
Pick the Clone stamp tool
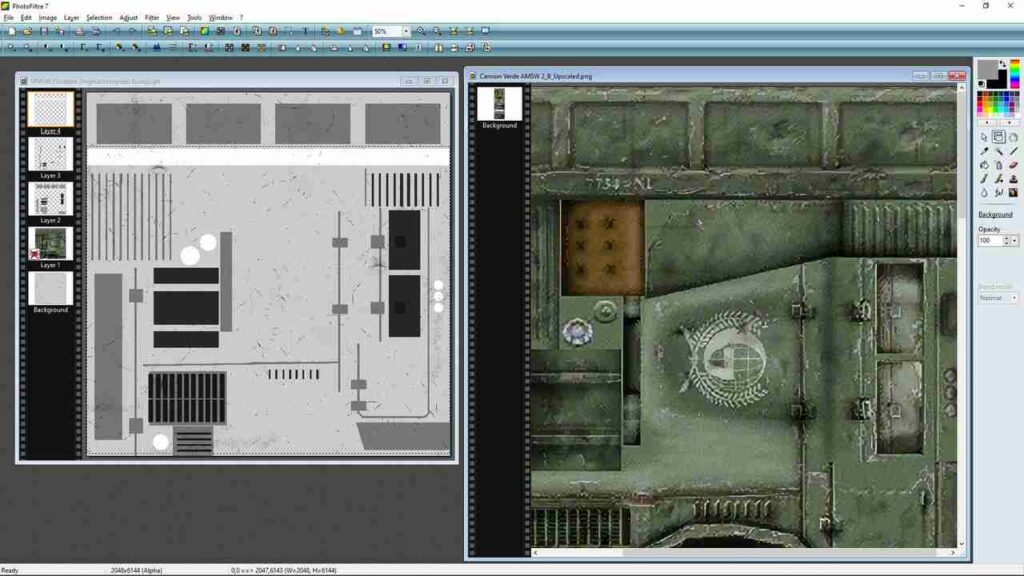(x=1013, y=179)
